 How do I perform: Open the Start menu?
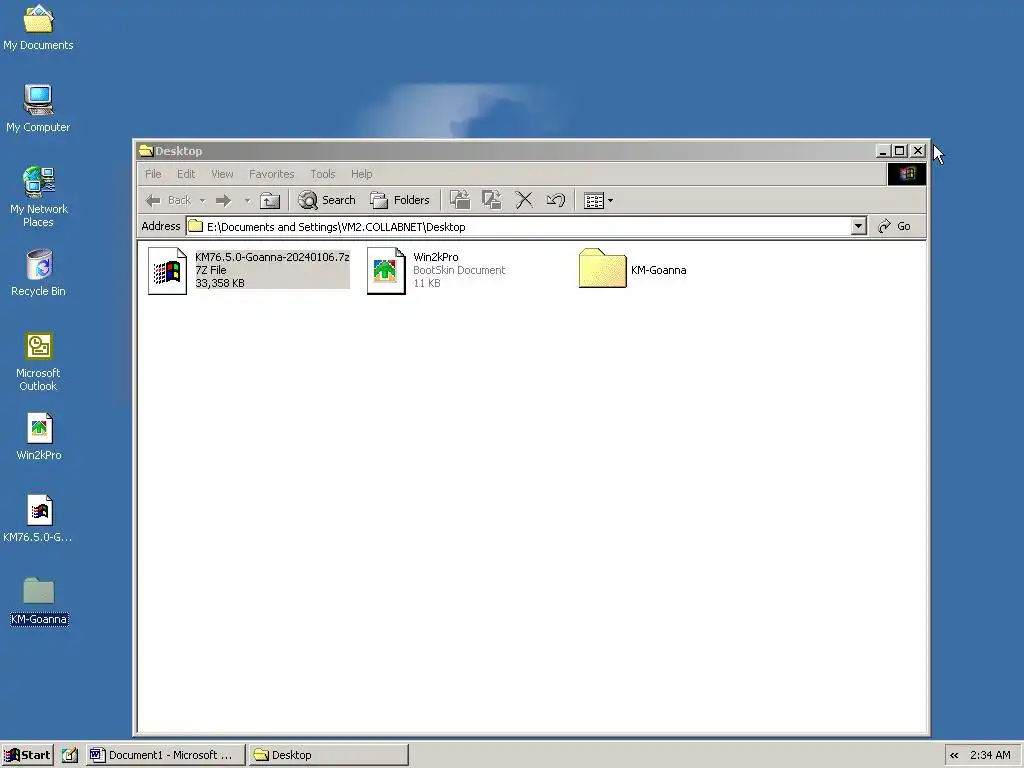pos(27,755)
